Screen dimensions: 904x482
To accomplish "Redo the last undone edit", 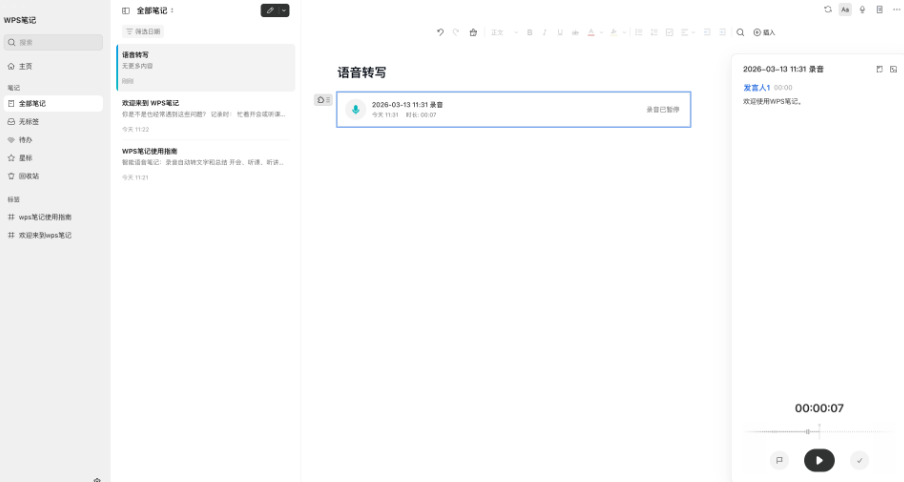I will tap(455, 32).
